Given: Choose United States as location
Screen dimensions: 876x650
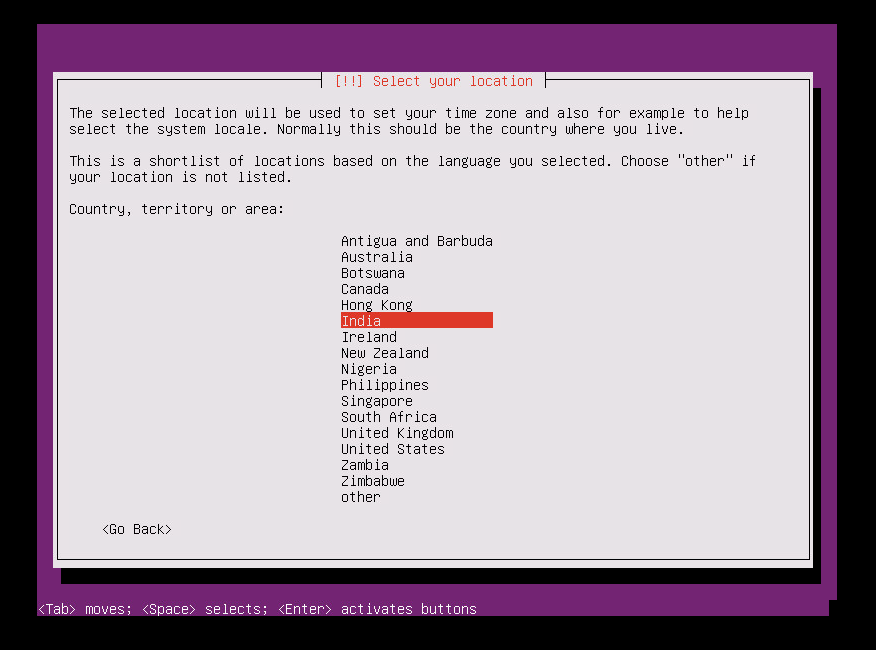Looking at the screenshot, I should (x=393, y=449).
